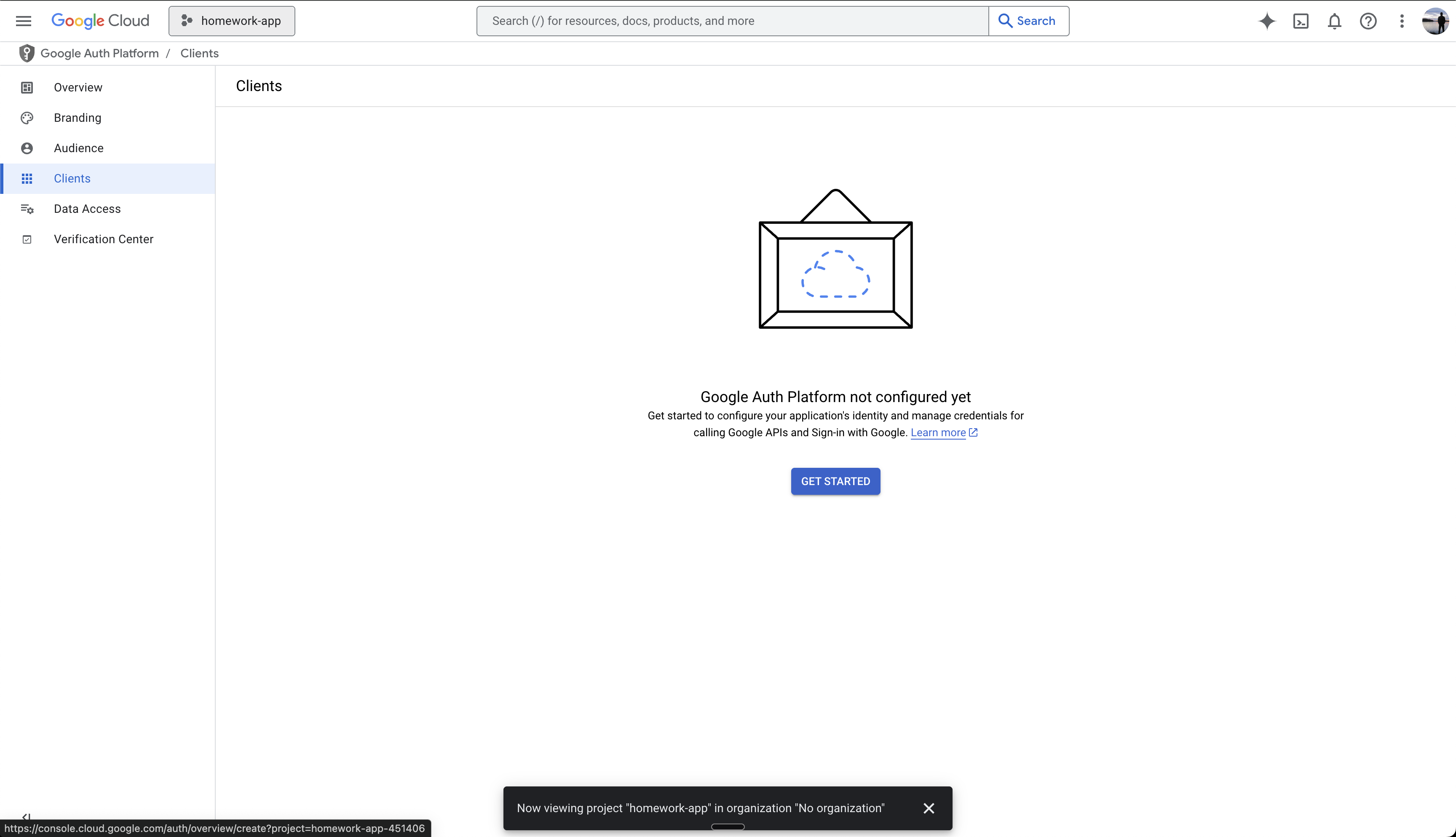Open the Gemini sparkle assistant
The width and height of the screenshot is (1456, 837).
tap(1267, 21)
